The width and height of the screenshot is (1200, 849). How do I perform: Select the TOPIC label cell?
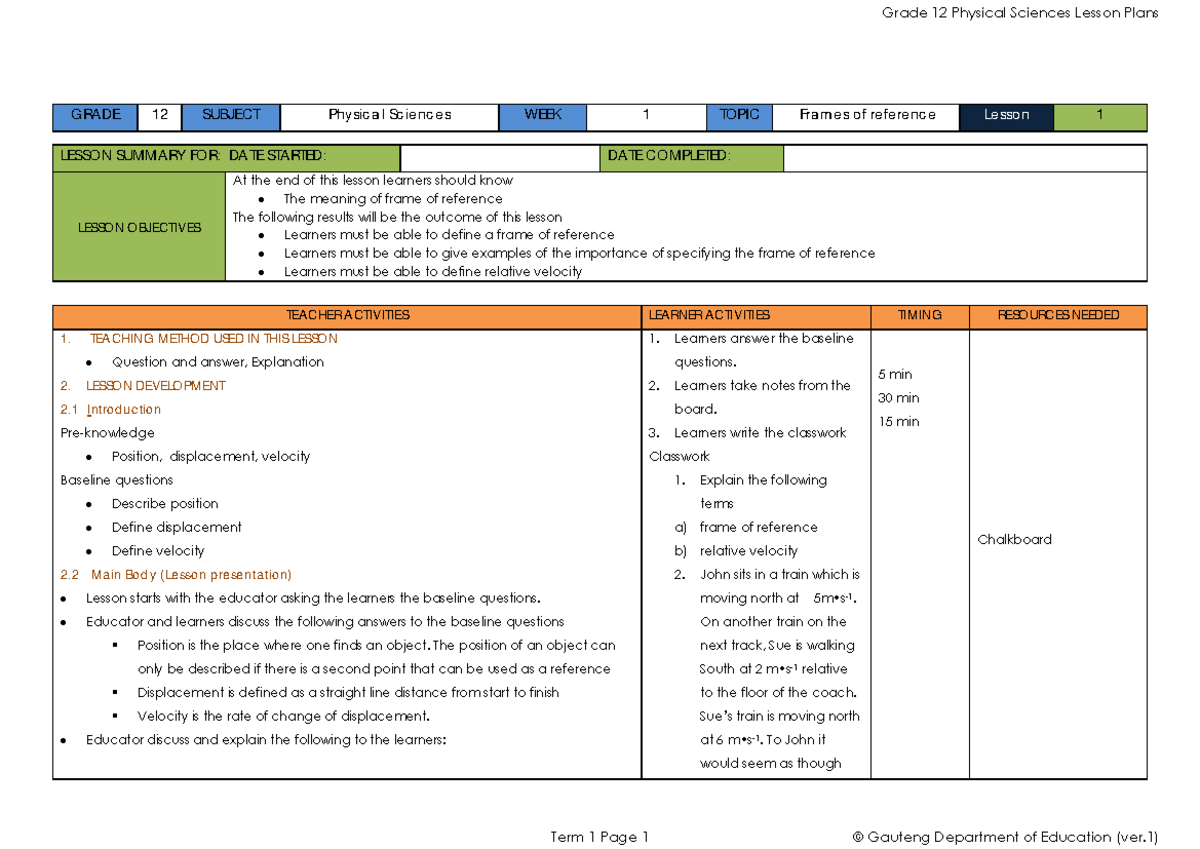coord(740,117)
